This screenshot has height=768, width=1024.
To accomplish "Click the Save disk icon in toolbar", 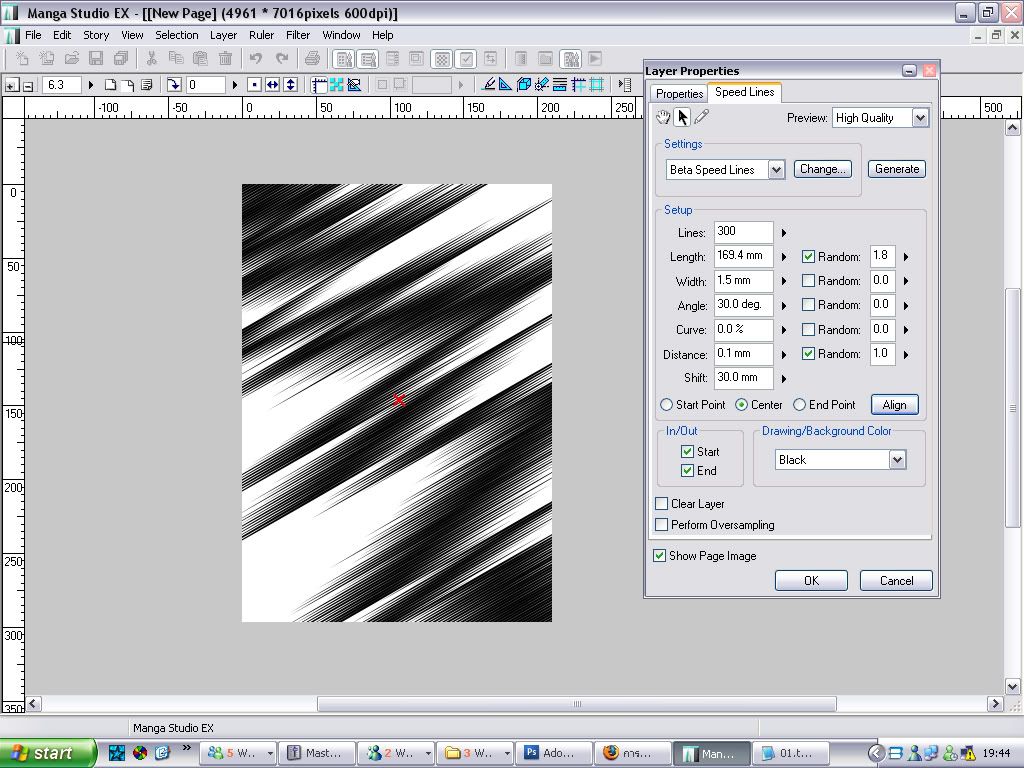I will coord(96,59).
